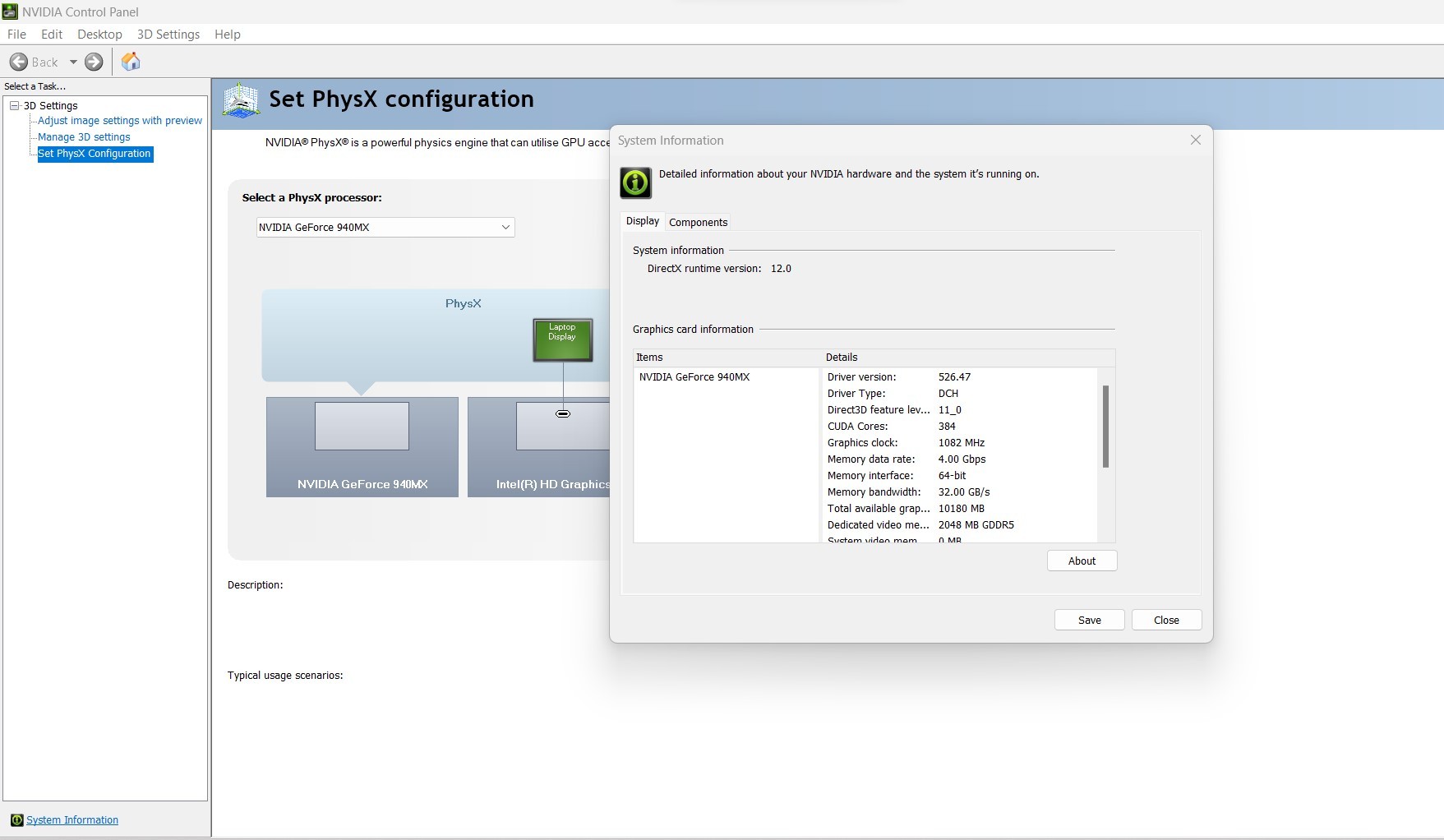The width and height of the screenshot is (1444, 840).
Task: Close System Information dialog with X
Action: coord(1196,141)
